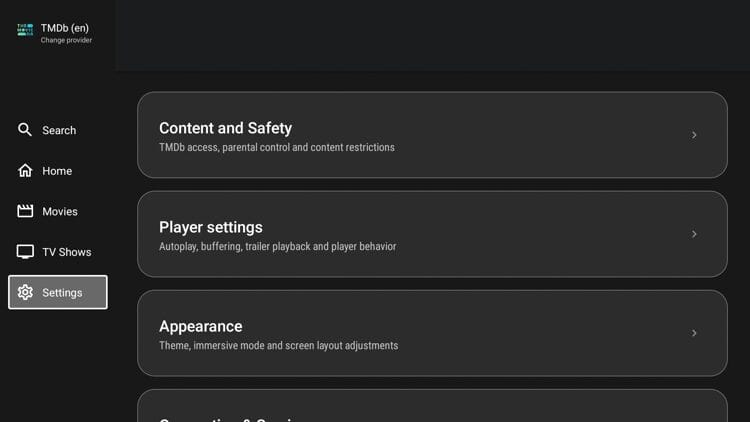750x422 pixels.
Task: Click the Settings gear icon
Action: tap(25, 292)
